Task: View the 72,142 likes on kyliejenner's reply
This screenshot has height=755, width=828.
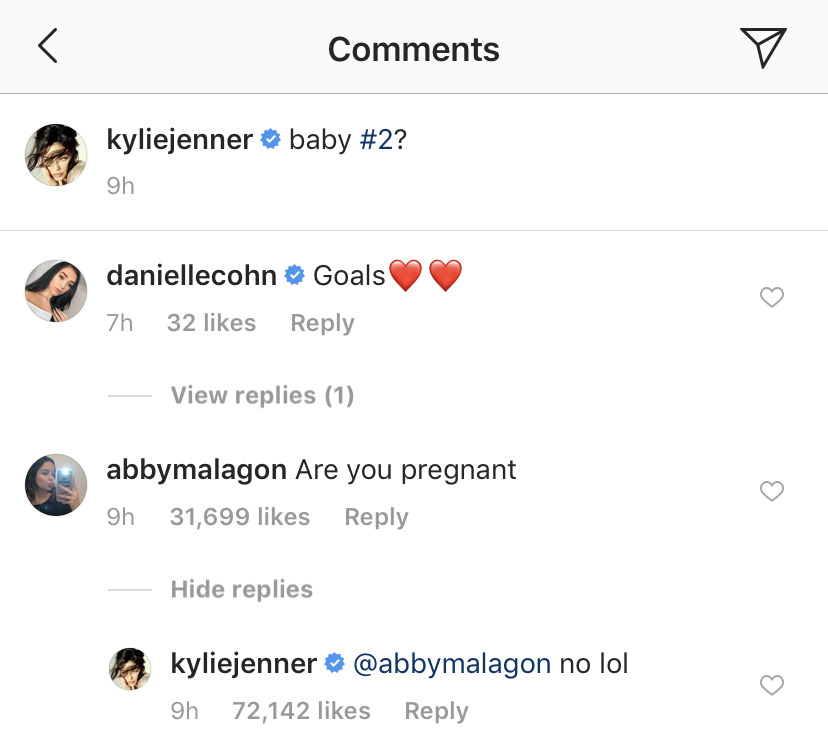Action: [301, 711]
